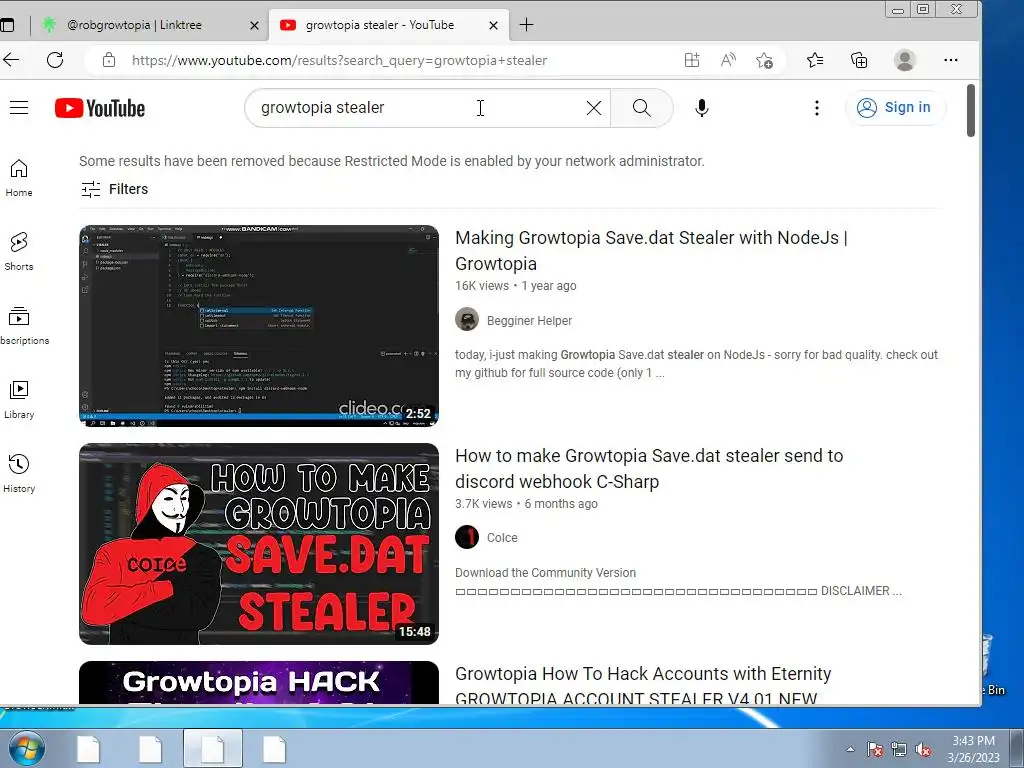Viewport: 1024px width, 768px height.
Task: Expand the Filters options
Action: 115,189
